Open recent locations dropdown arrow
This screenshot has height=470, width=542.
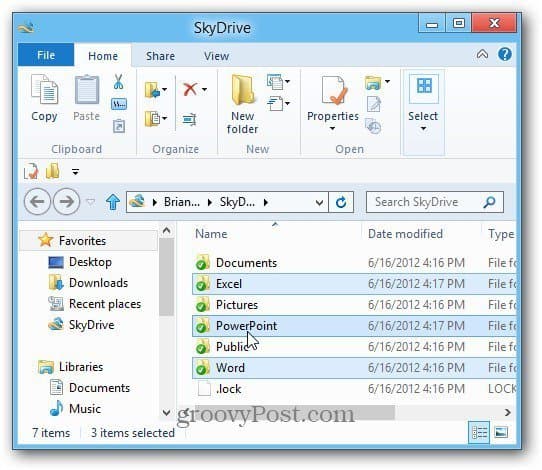pos(91,202)
